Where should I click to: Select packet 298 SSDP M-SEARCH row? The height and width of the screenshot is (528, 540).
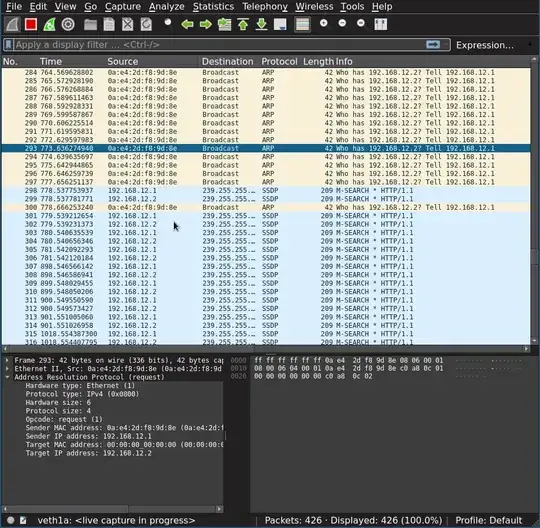click(x=266, y=190)
